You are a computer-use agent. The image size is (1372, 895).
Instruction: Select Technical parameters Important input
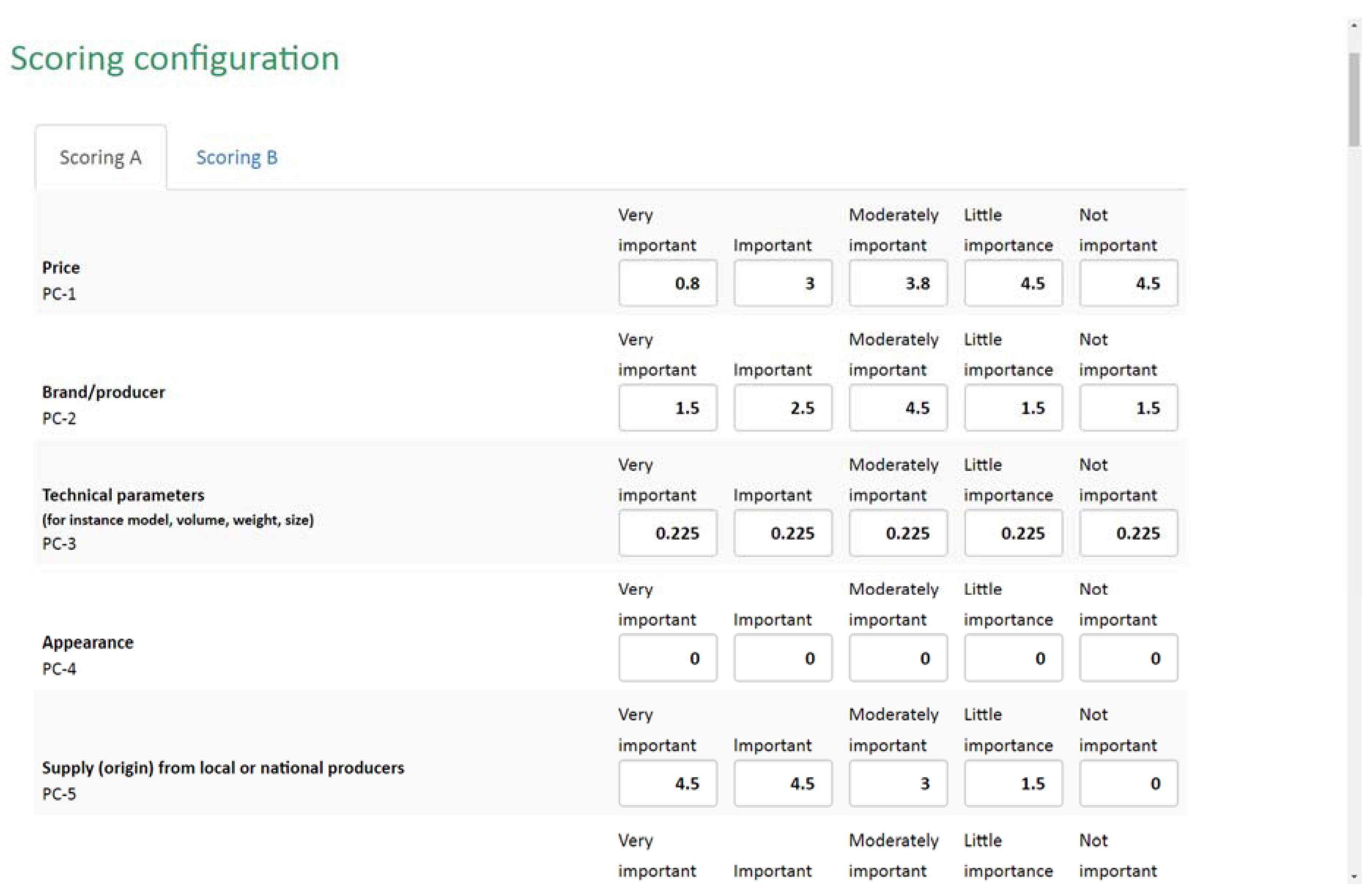783,533
